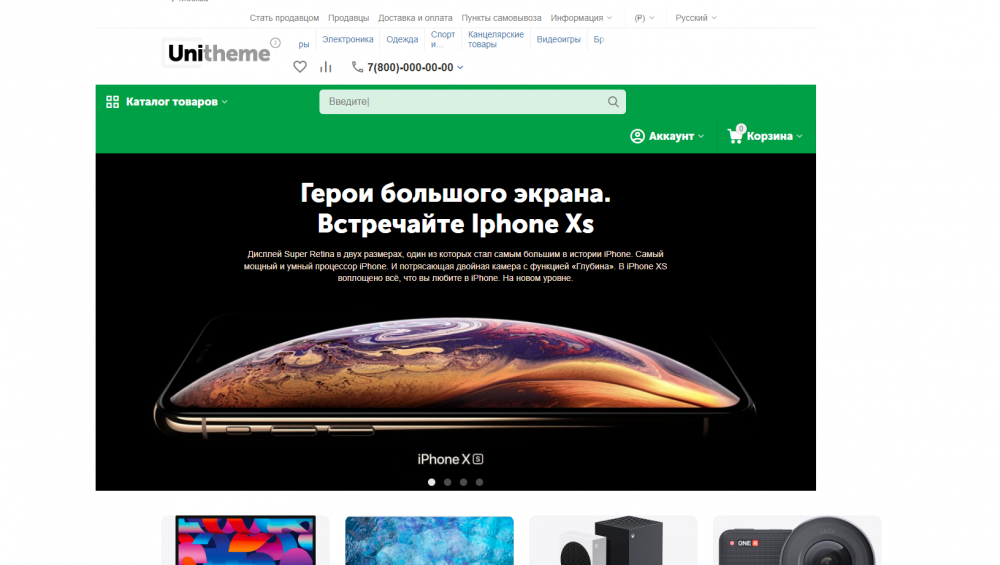Image resolution: width=1000 pixels, height=565 pixels.
Task: Click the search magnifier icon
Action: coord(613,101)
